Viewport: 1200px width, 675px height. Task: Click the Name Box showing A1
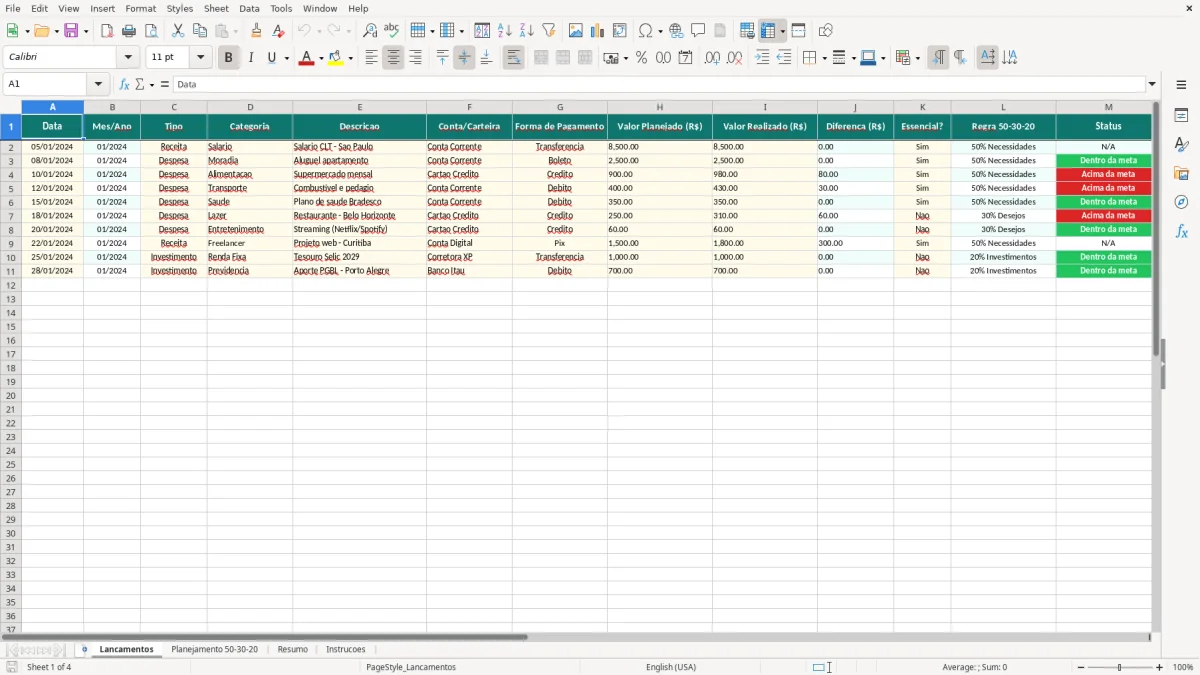(x=46, y=84)
